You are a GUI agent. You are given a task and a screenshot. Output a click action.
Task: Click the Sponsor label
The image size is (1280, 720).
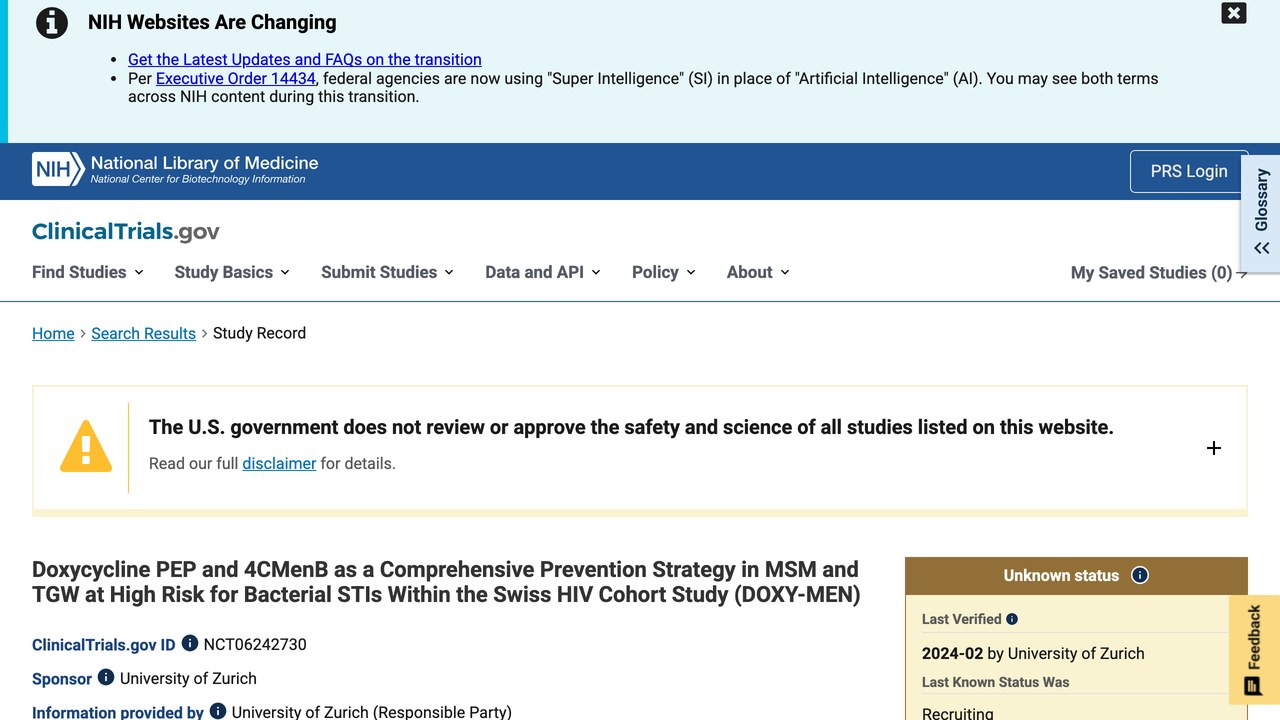[x=62, y=679]
